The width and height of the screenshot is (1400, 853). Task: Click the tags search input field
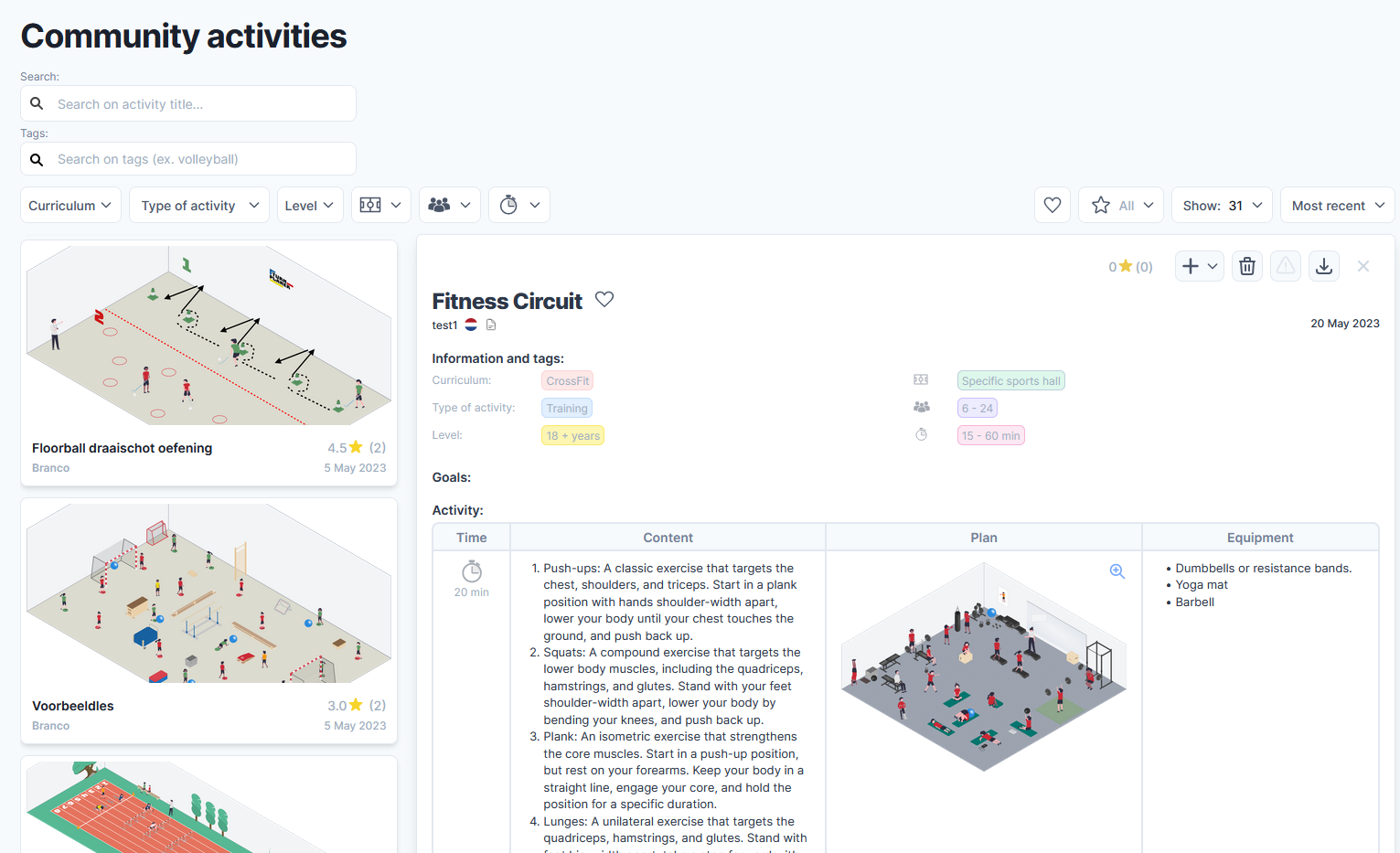click(187, 158)
